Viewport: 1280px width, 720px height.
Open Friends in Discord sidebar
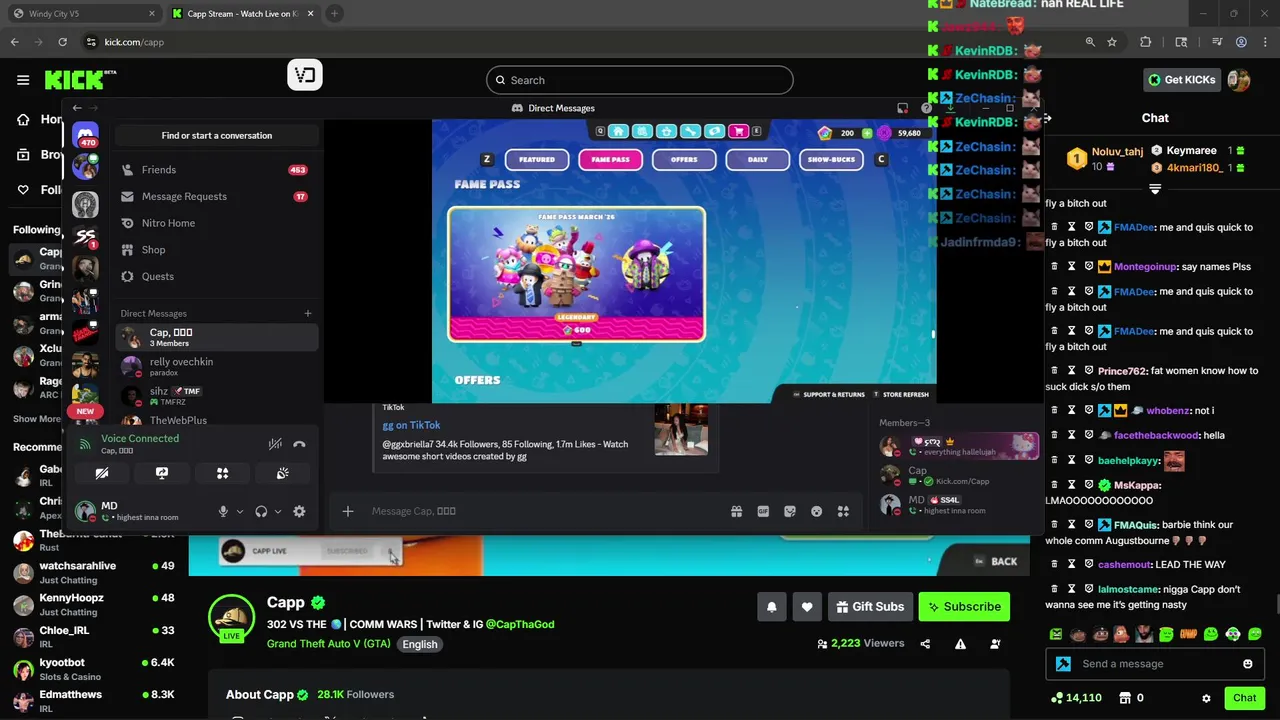[216, 170]
